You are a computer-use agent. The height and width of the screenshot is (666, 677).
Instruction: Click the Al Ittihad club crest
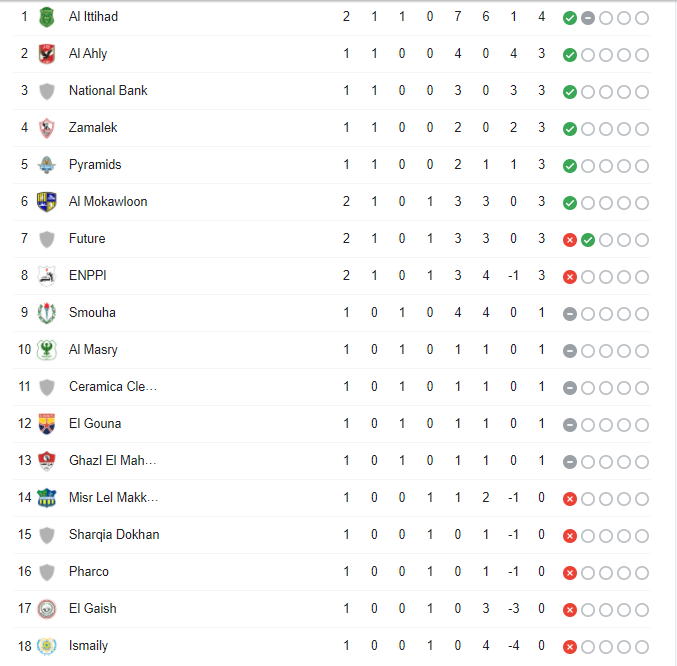(x=47, y=17)
